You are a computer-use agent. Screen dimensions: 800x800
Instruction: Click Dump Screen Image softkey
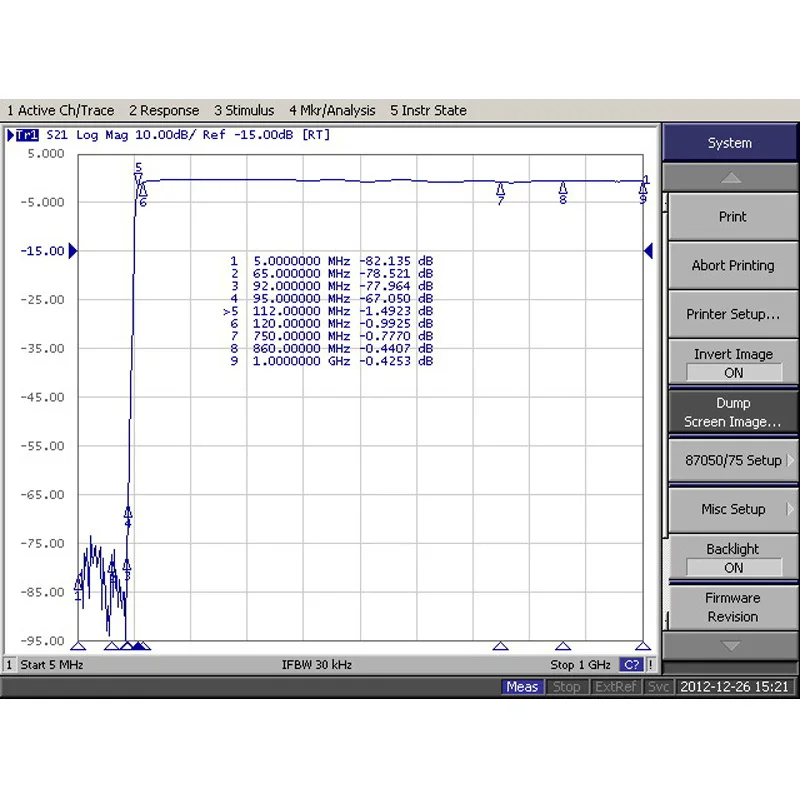(733, 412)
